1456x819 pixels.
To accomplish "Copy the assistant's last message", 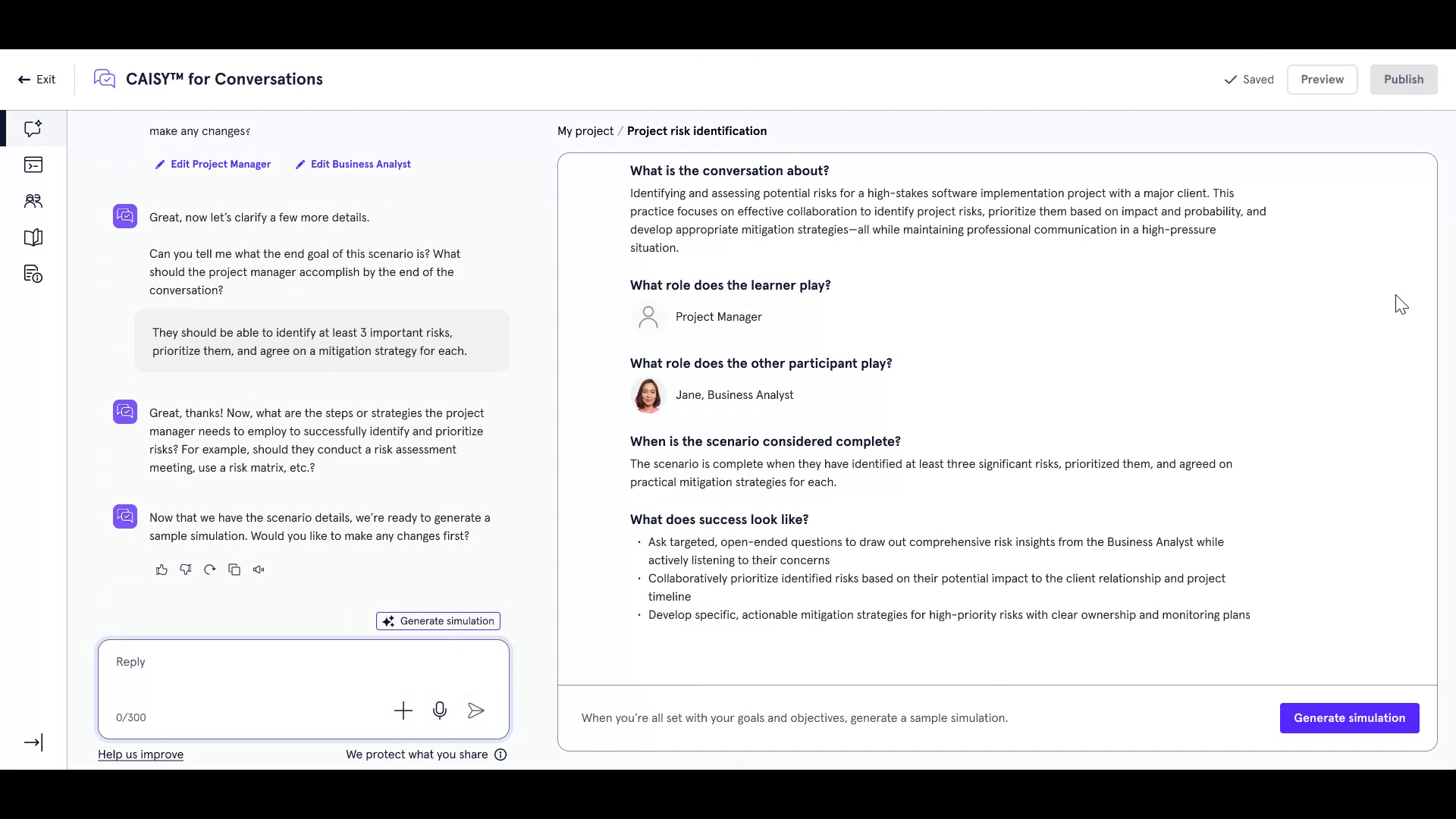I will point(234,569).
